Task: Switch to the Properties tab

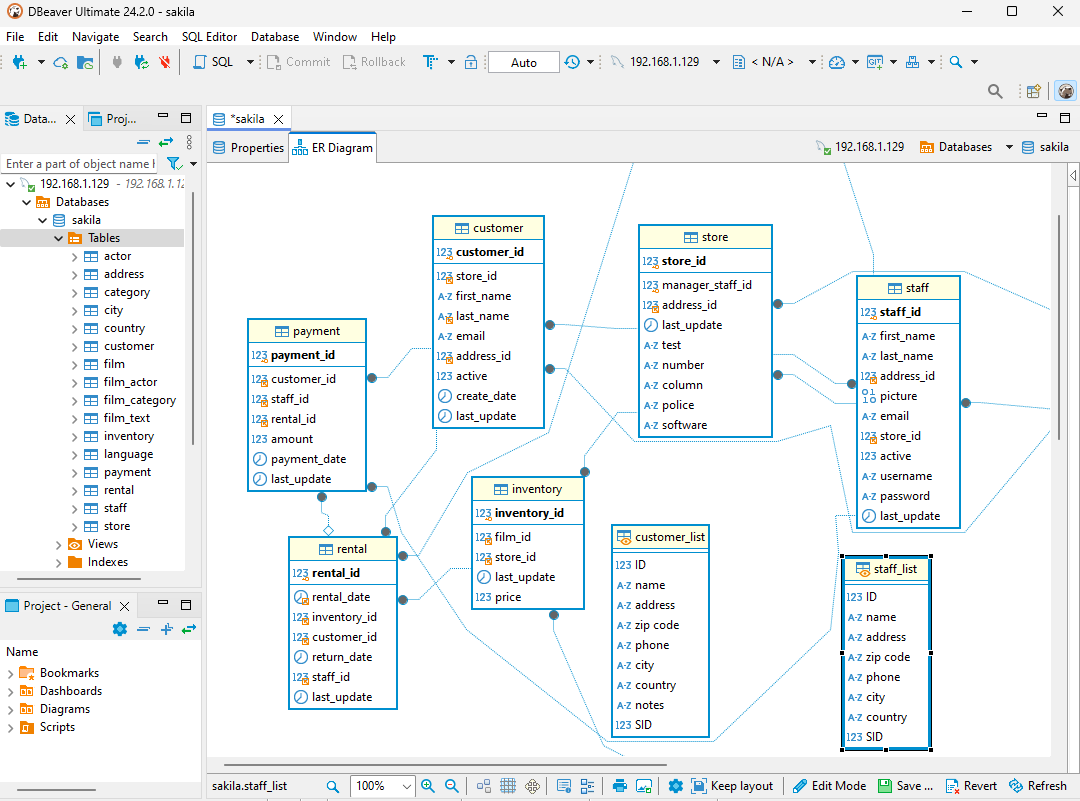Action: [248, 148]
